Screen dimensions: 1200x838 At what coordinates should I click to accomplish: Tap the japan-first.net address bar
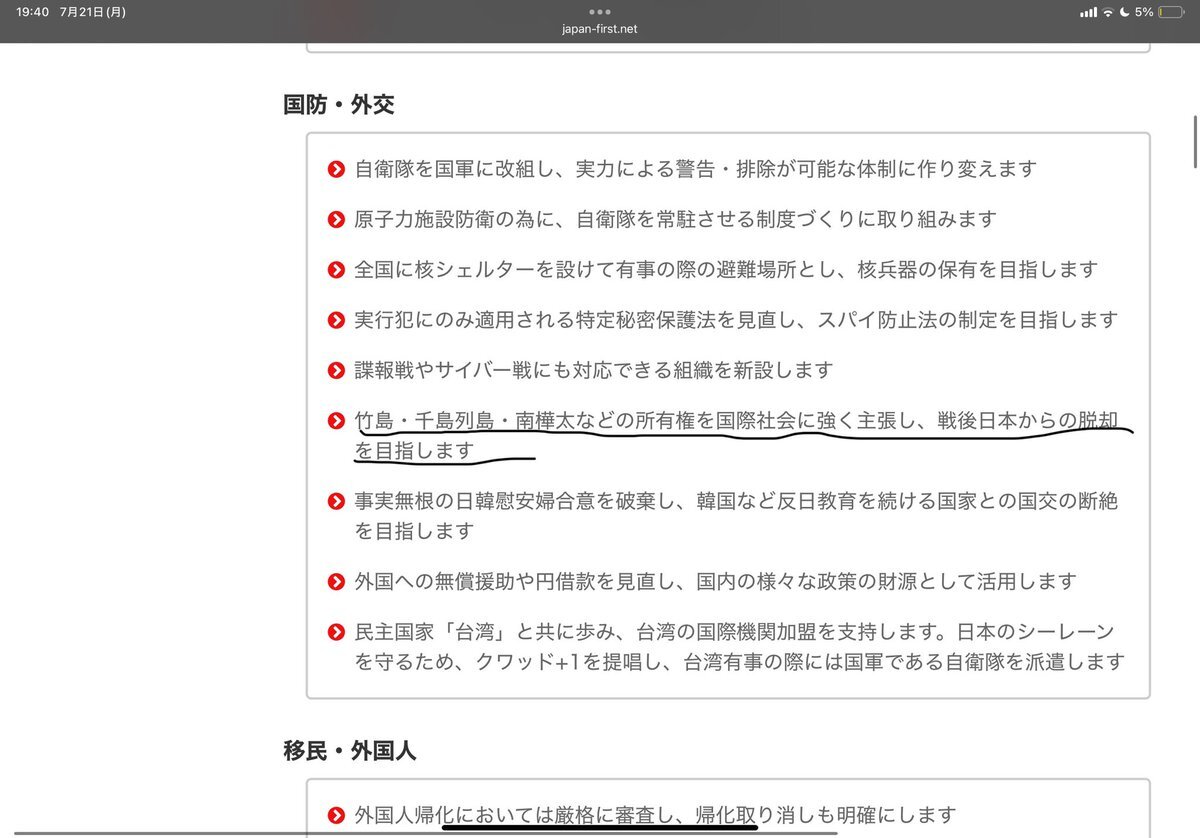[600, 29]
